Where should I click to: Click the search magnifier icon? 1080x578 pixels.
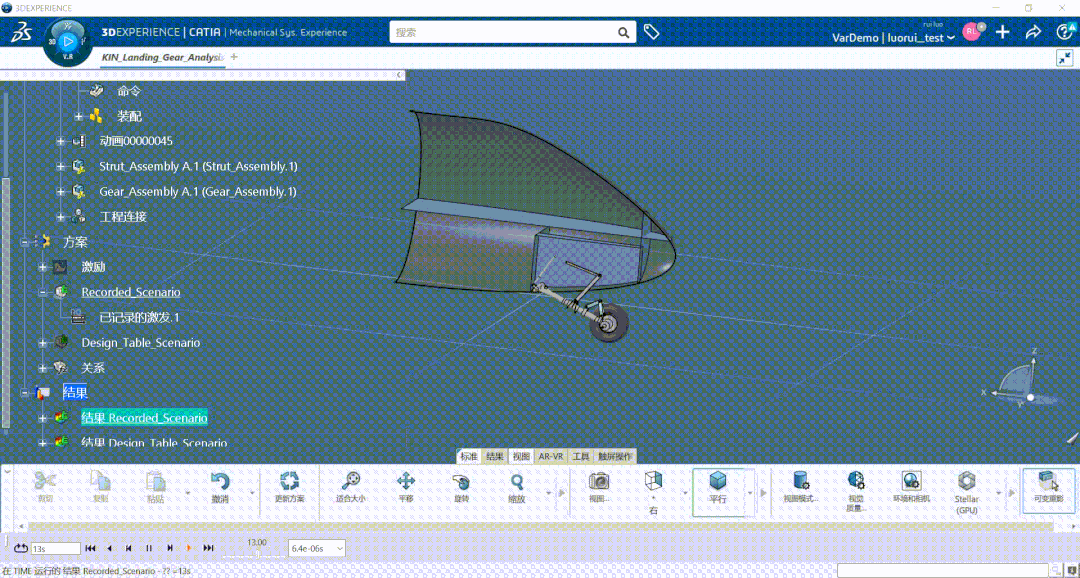(x=623, y=32)
